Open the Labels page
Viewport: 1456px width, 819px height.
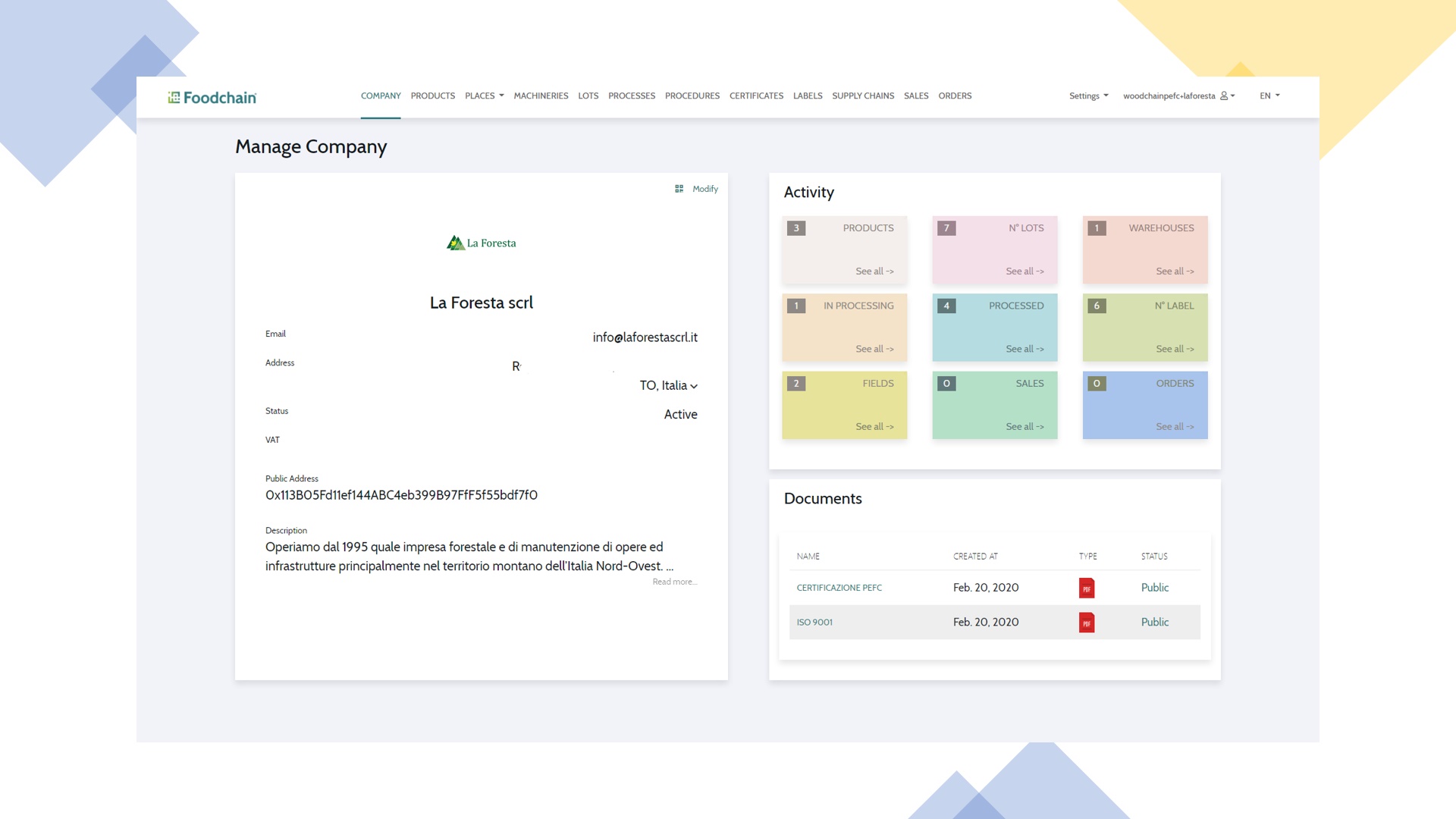[808, 96]
